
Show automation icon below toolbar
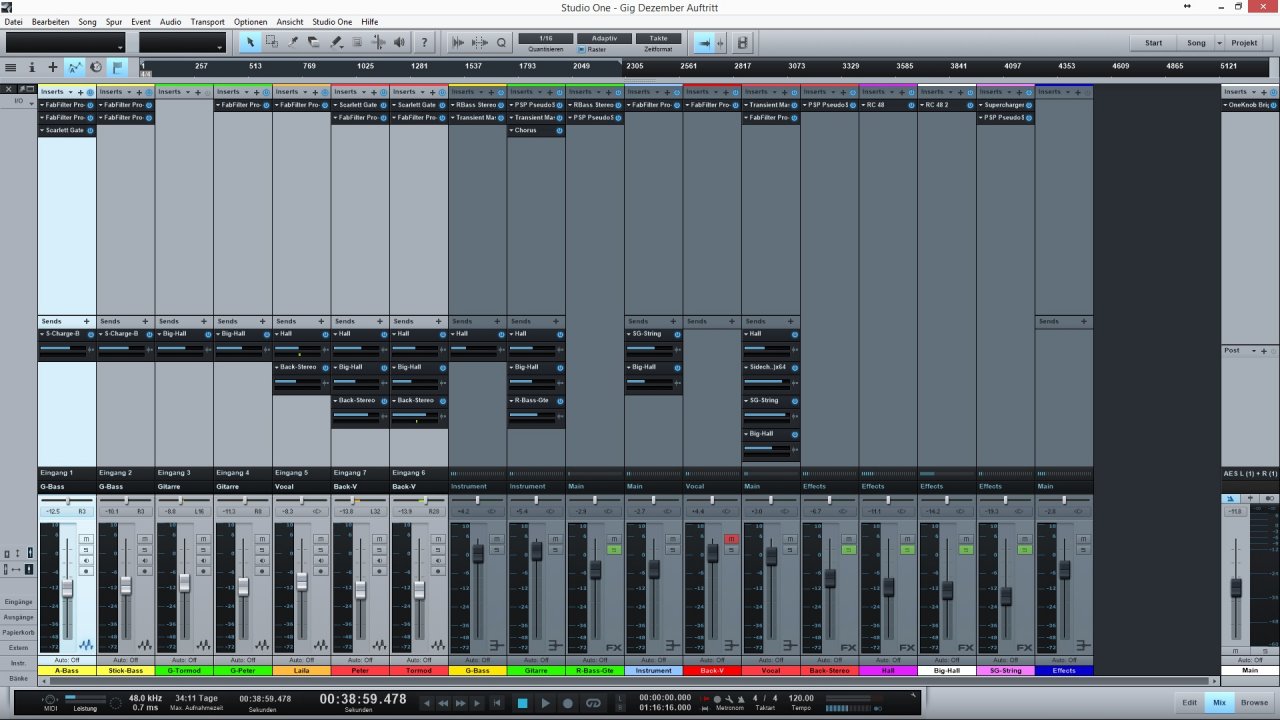click(x=74, y=67)
